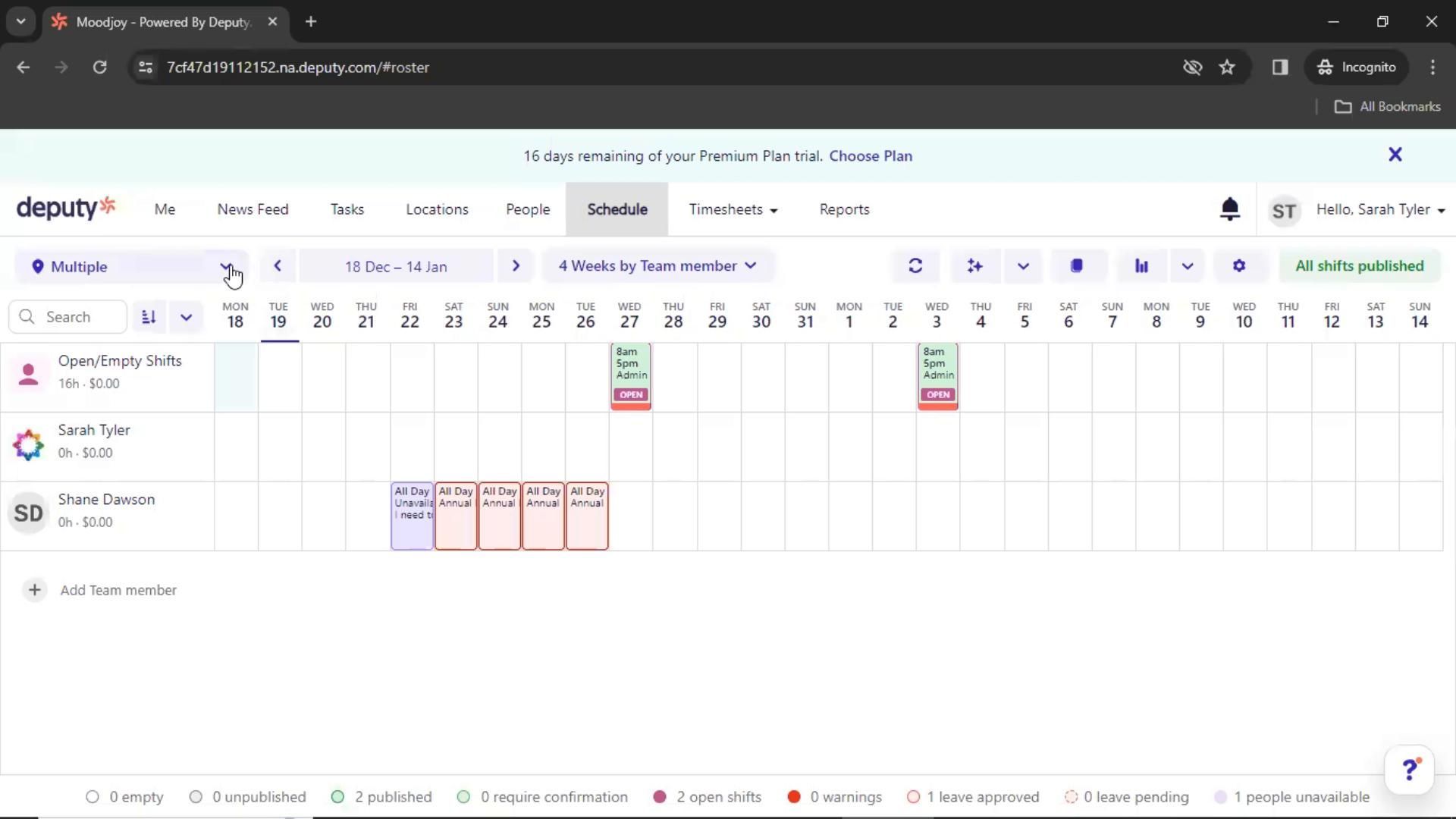Toggle the open shifts legend filter
The width and height of the screenshot is (1456, 819).
[708, 797]
